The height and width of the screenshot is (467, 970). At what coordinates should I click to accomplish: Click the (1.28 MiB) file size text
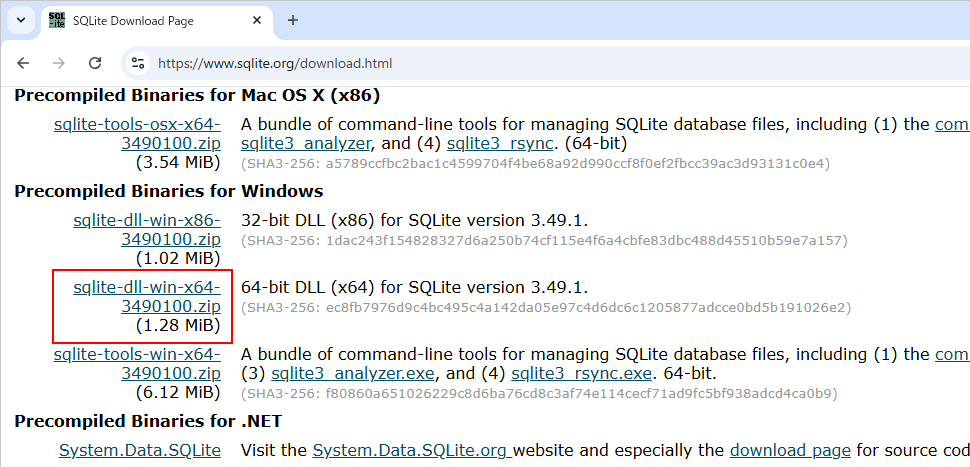[178, 325]
